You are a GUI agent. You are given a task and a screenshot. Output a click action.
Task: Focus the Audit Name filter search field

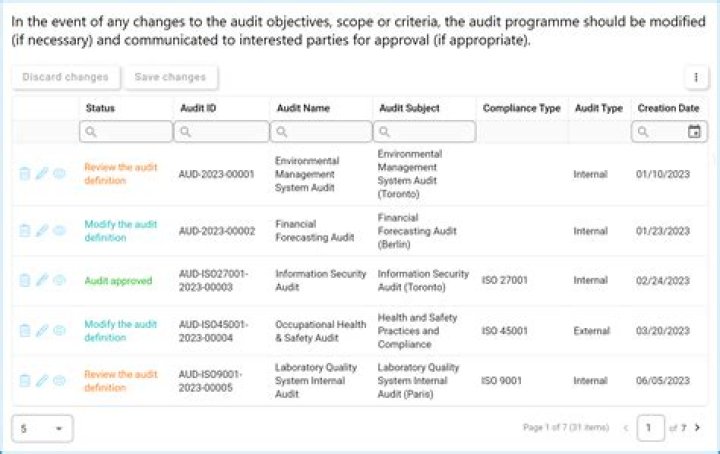pyautogui.click(x=321, y=132)
